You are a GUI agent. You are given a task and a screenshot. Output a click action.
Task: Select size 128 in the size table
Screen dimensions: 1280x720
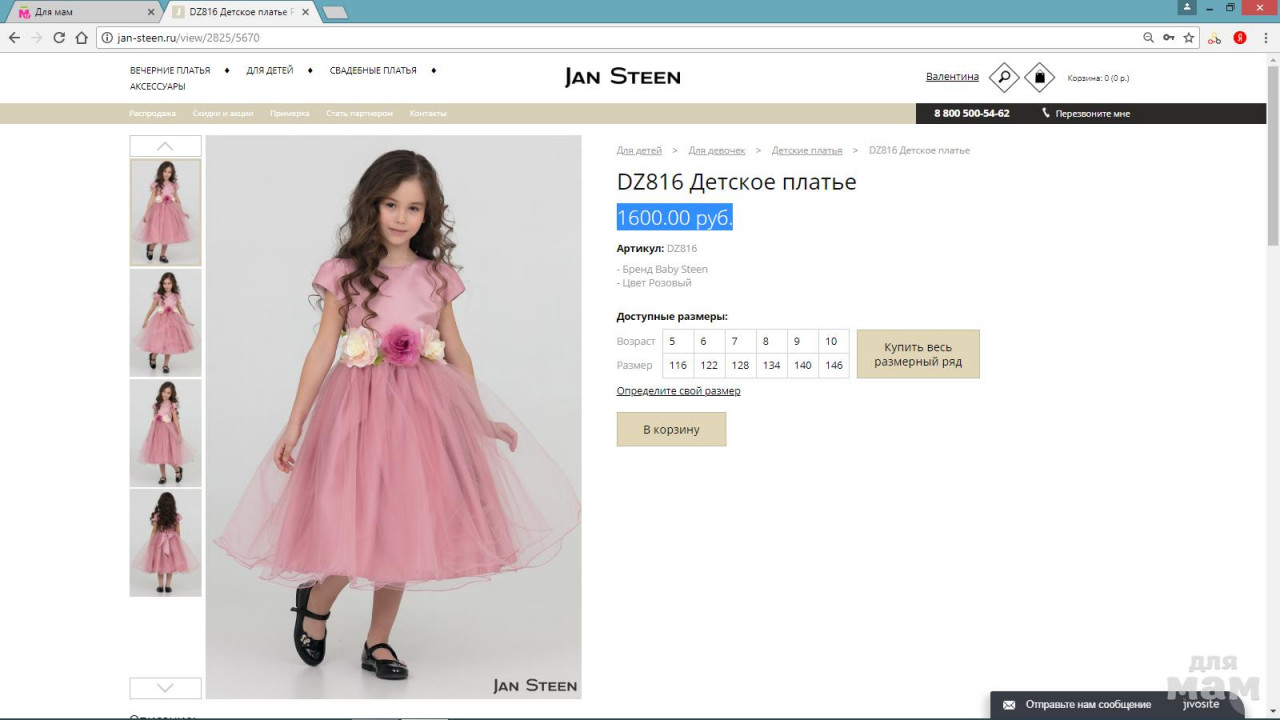tap(740, 365)
